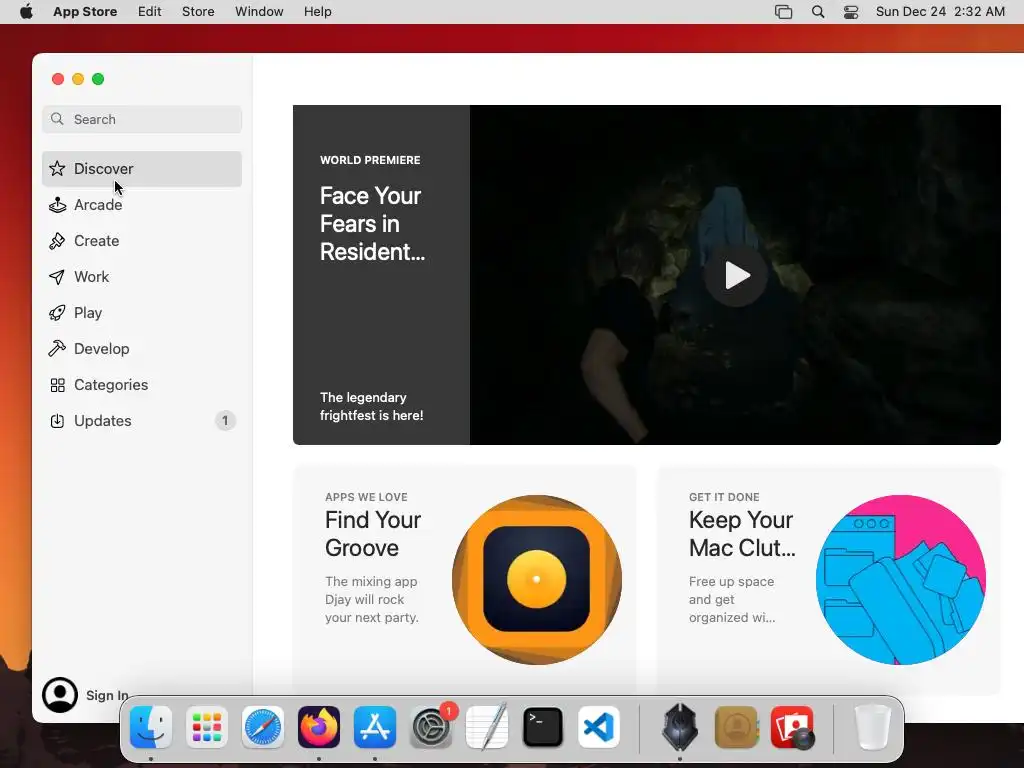This screenshot has width=1024, height=768.
Task: Click the APPS WE LOVE label
Action: tap(366, 497)
